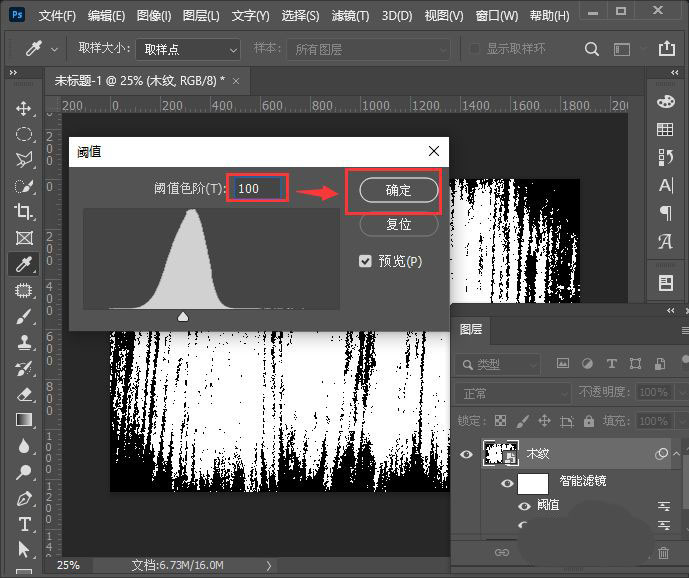Open the 滤镜(T) menu

point(350,16)
